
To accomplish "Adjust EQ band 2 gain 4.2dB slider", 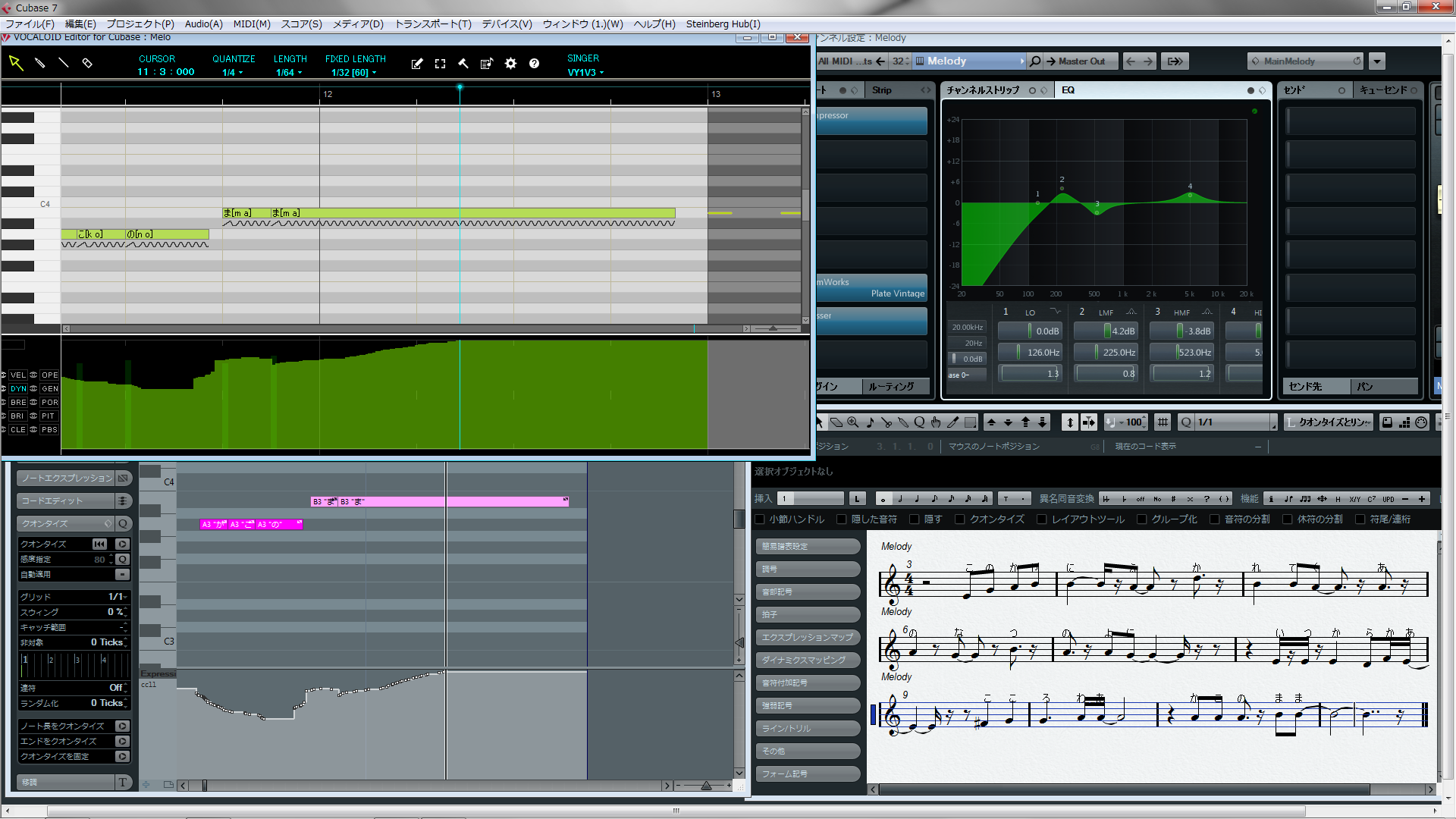I will (x=1106, y=331).
